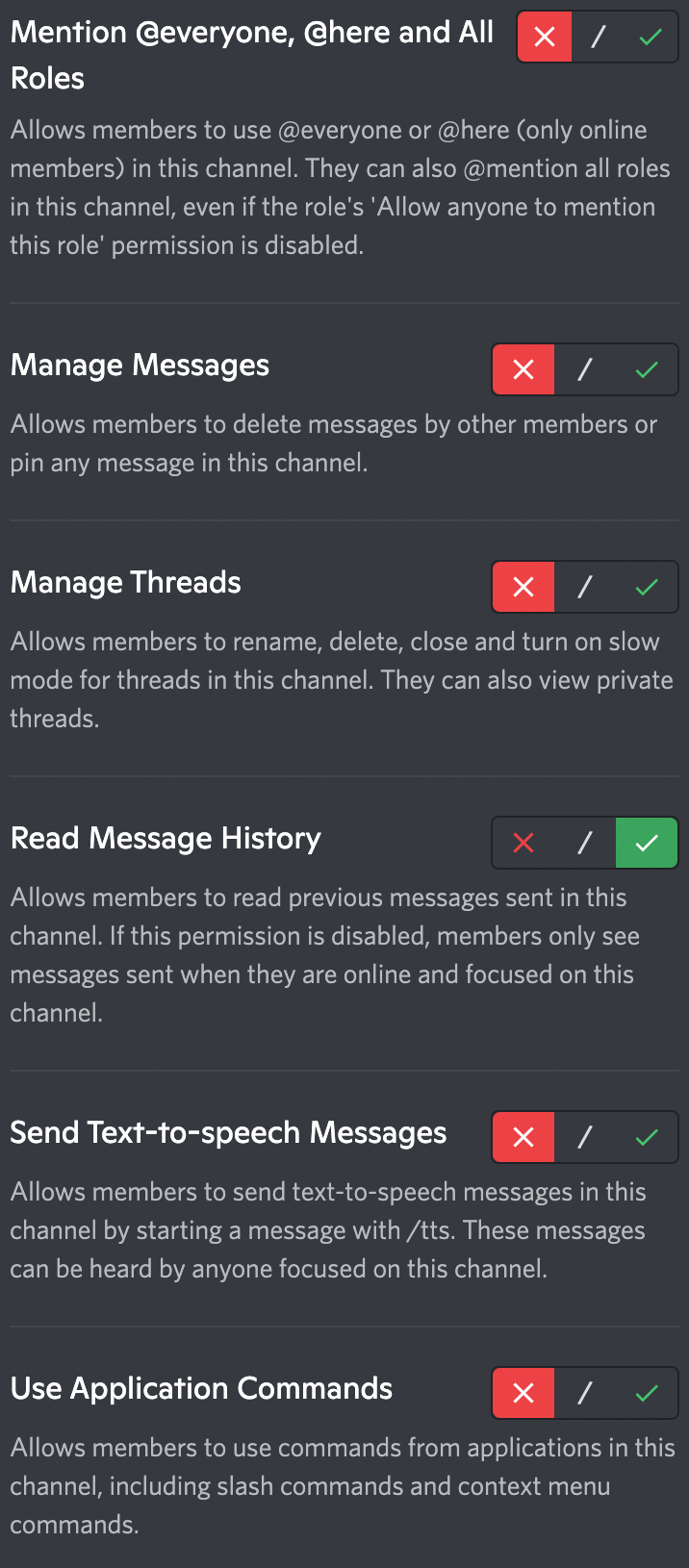Click active green check for Read Message History
Viewport: 689px width, 1568px height.
[647, 843]
